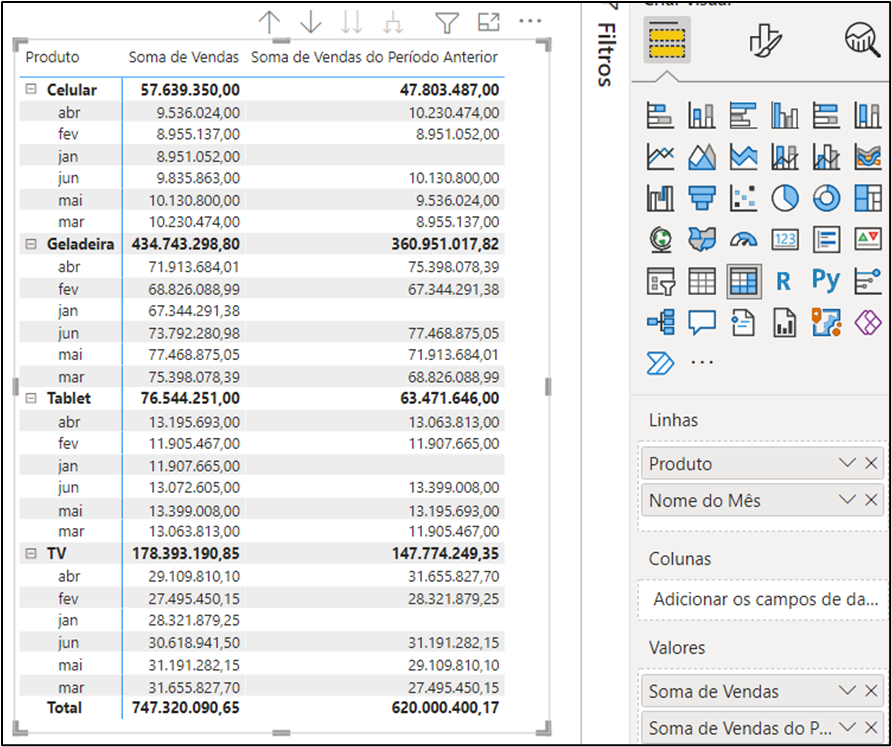Choose the ArcGIS Maps visual
The width and height of the screenshot is (892, 747).
tap(826, 323)
